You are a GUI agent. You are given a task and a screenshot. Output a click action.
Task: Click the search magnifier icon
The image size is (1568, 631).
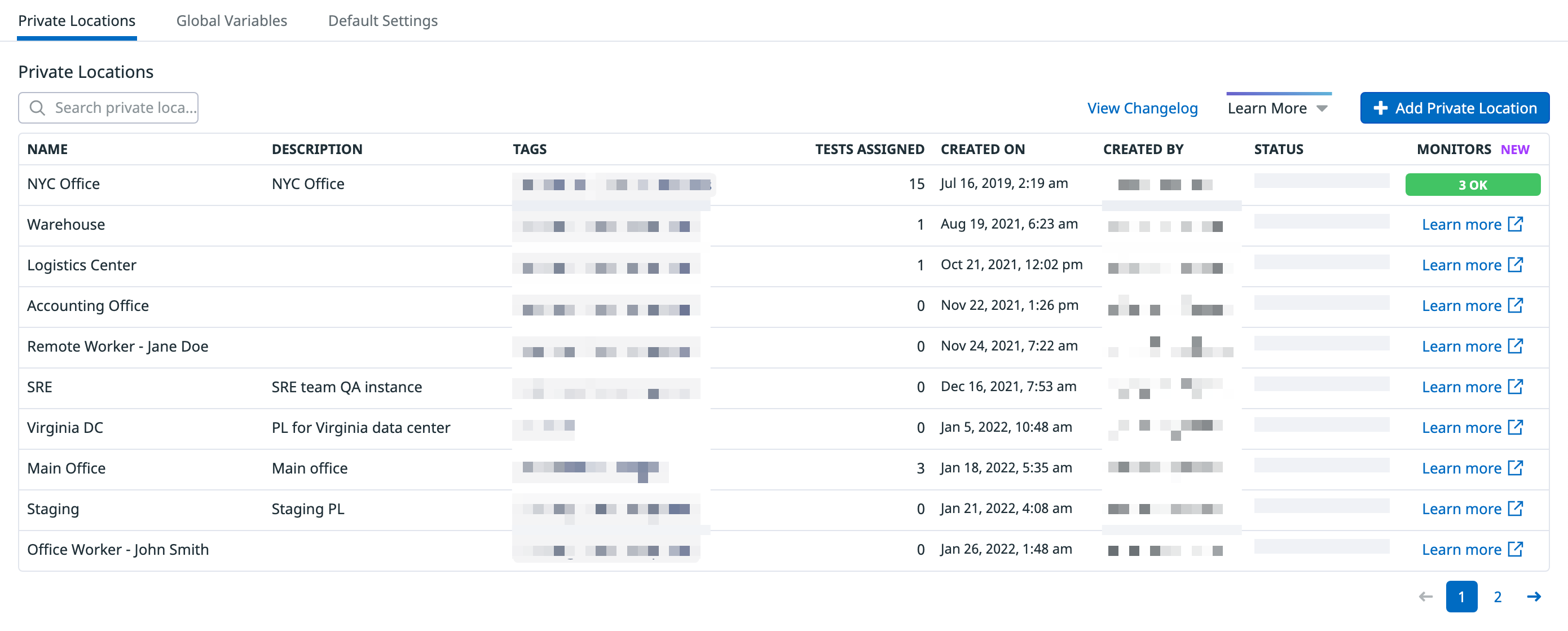click(37, 108)
